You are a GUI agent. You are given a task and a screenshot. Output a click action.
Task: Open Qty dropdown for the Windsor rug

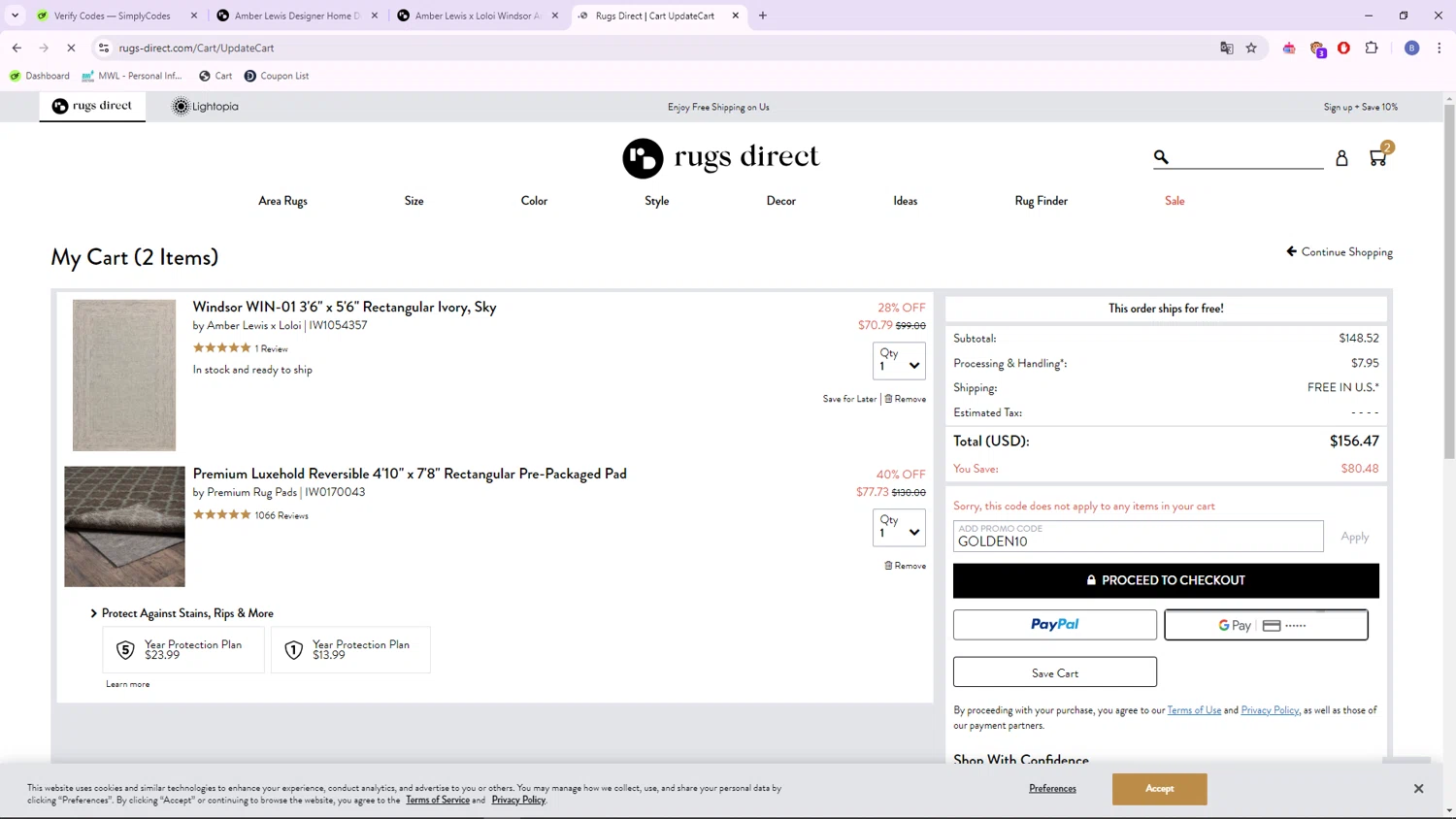pyautogui.click(x=899, y=361)
